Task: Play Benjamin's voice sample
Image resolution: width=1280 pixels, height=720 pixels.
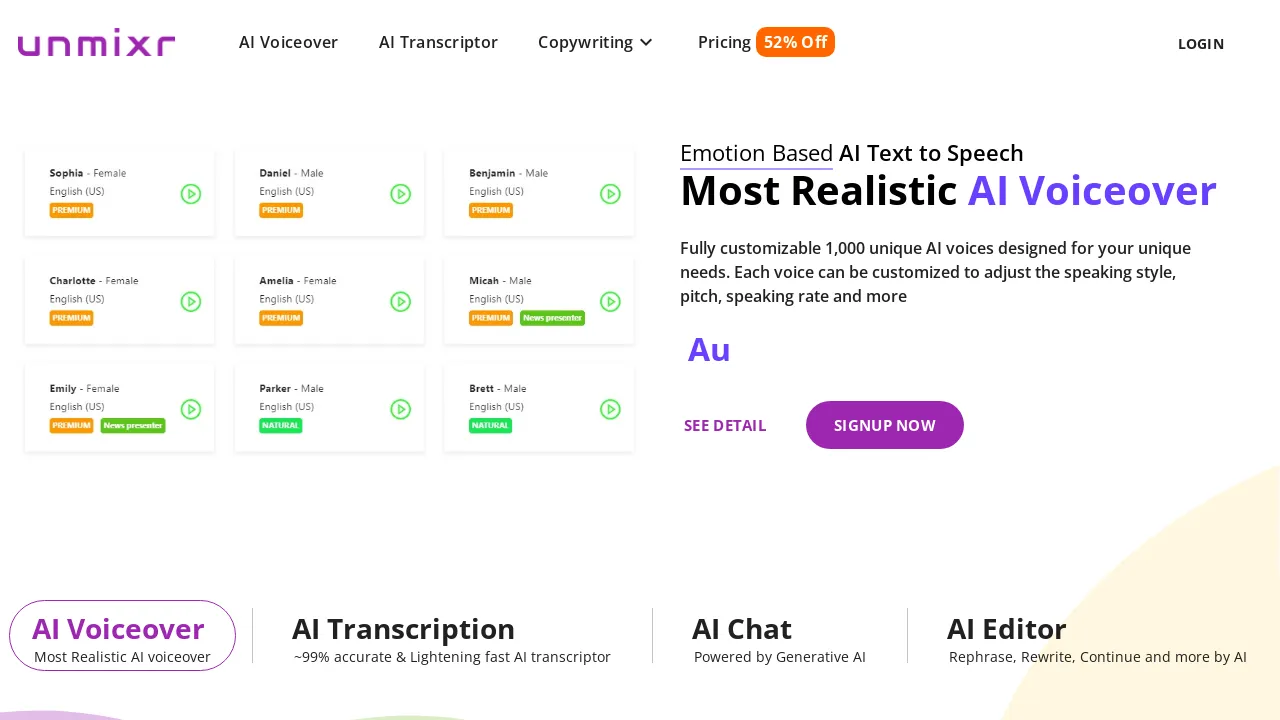Action: pos(610,194)
